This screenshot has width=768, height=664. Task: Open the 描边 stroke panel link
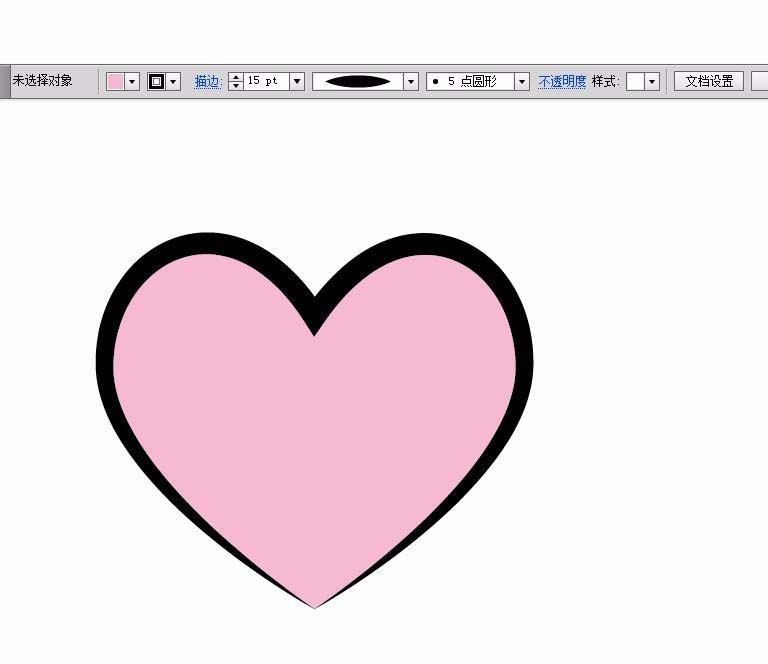tap(208, 81)
